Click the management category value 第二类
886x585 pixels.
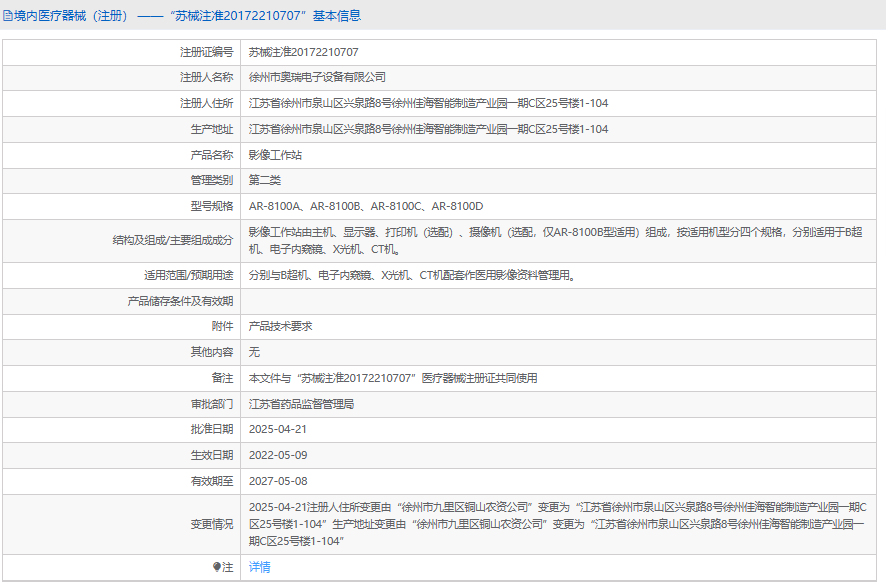point(265,181)
